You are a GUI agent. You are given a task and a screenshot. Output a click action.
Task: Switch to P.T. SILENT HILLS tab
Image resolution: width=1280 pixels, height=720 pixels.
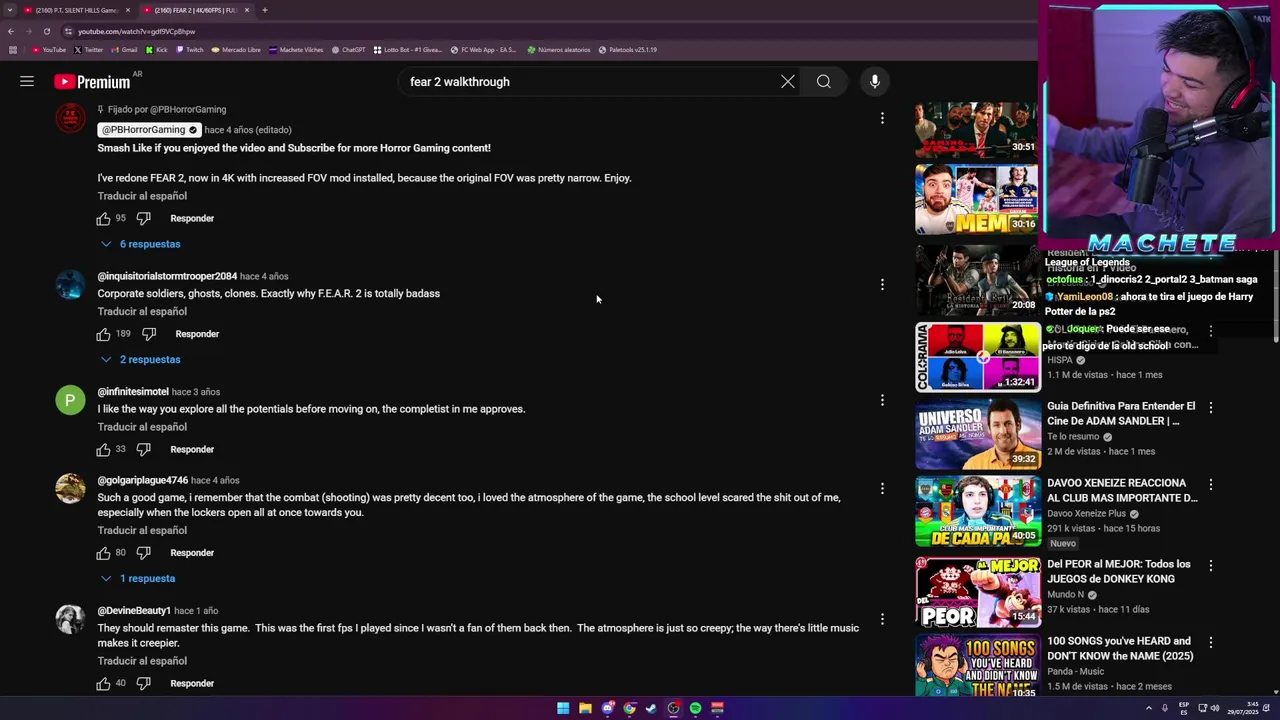point(77,10)
